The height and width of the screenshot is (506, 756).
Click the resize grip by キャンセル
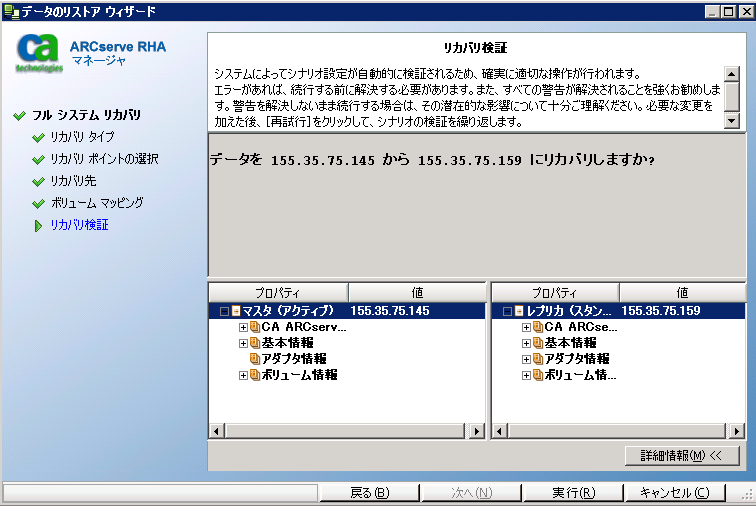747,493
